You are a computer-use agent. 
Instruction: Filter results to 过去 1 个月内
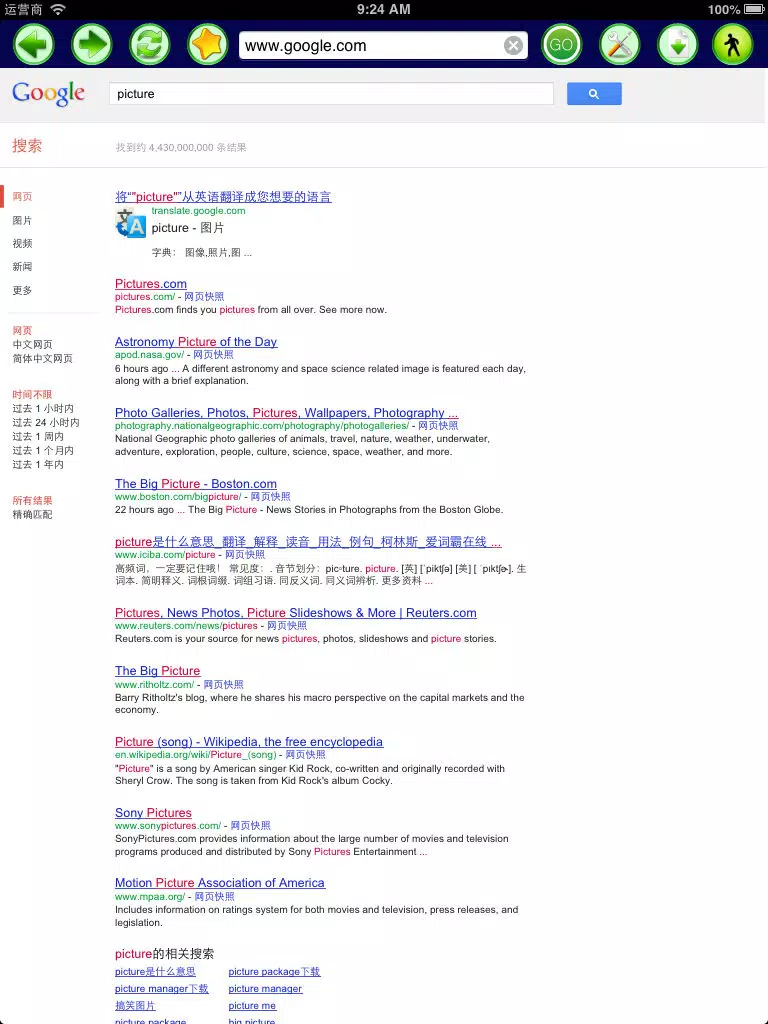43,451
